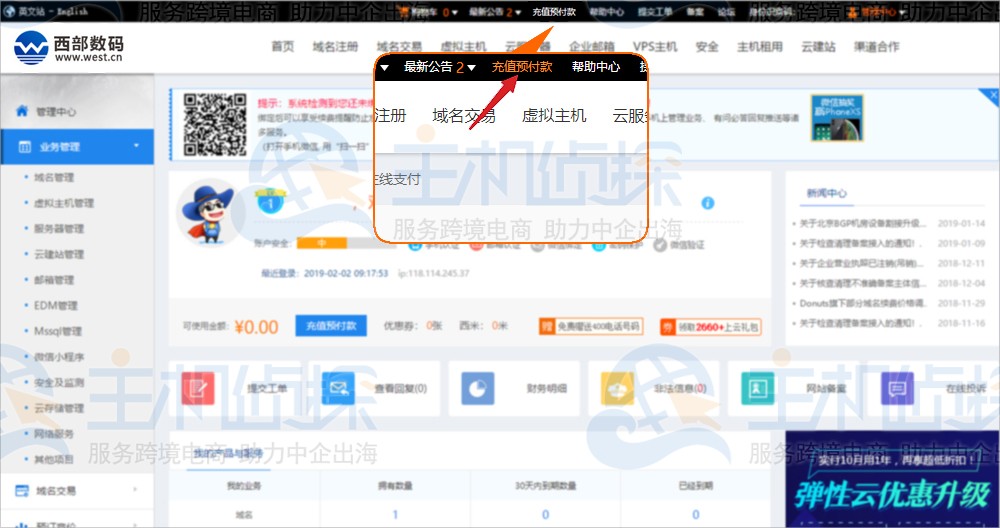The height and width of the screenshot is (528, 1000).
Task: Click the blue 充值预付款 button
Action: [330, 326]
